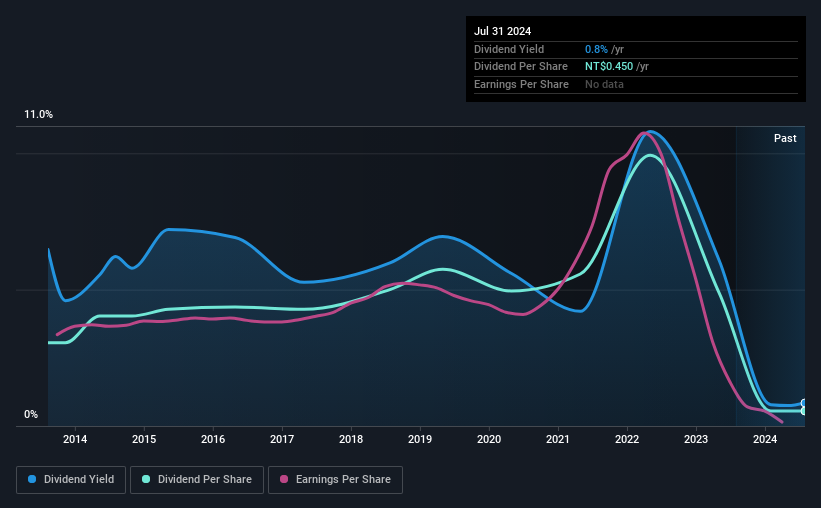
Task: Click the blue Dividend Yield legend dot
Action: [32, 479]
